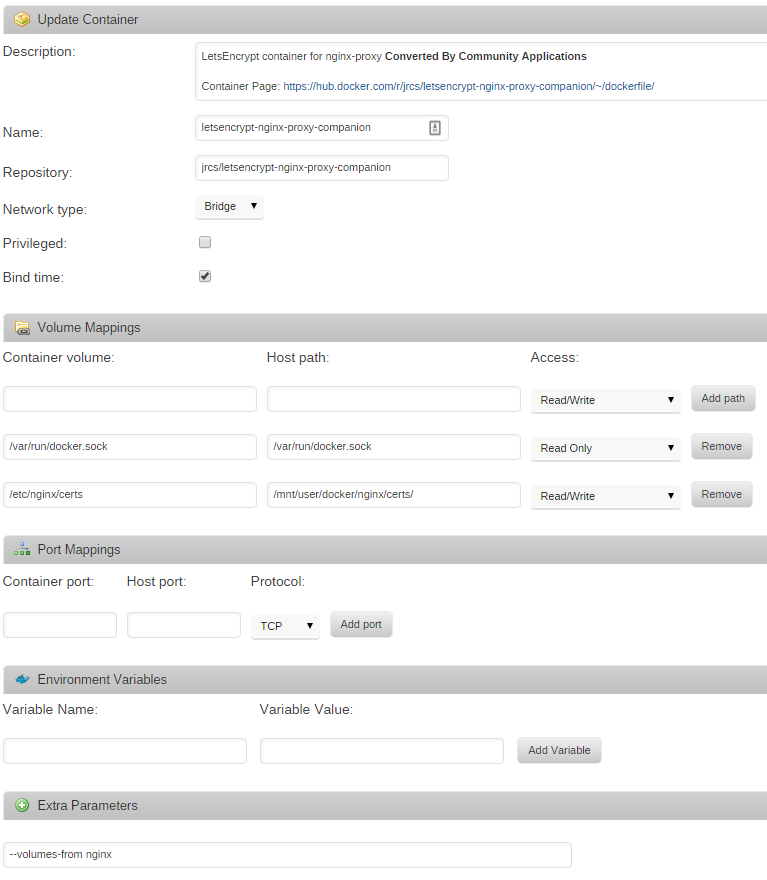The width and height of the screenshot is (767, 880).
Task: Click the Environment Variables section title
Action: pyautogui.click(x=102, y=680)
